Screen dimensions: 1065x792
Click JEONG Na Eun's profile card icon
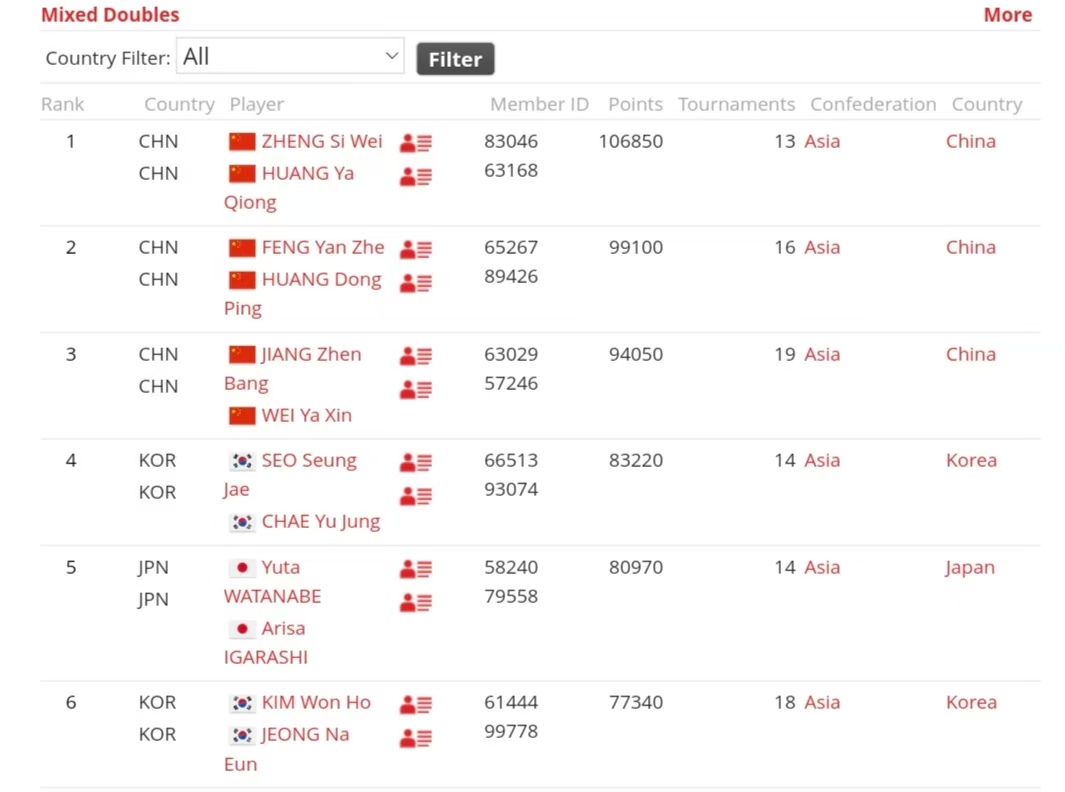tap(415, 739)
